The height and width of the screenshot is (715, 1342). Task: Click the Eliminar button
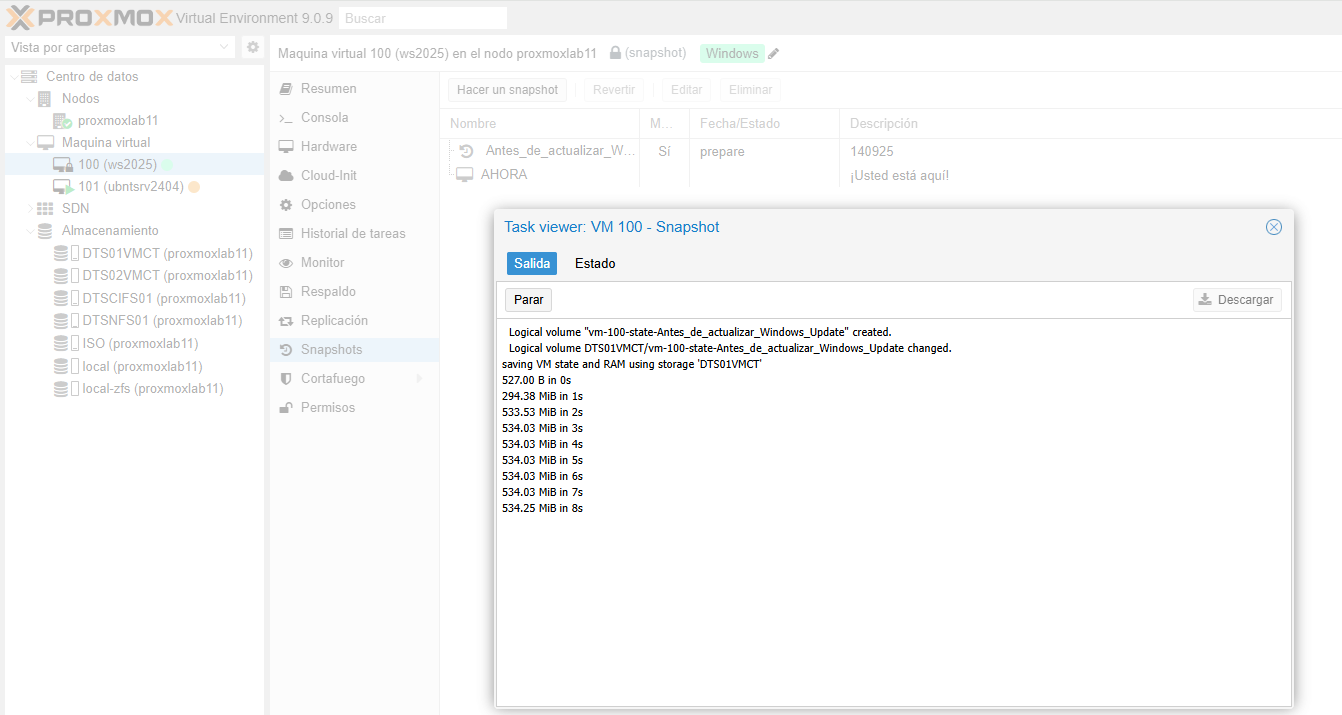coord(751,90)
